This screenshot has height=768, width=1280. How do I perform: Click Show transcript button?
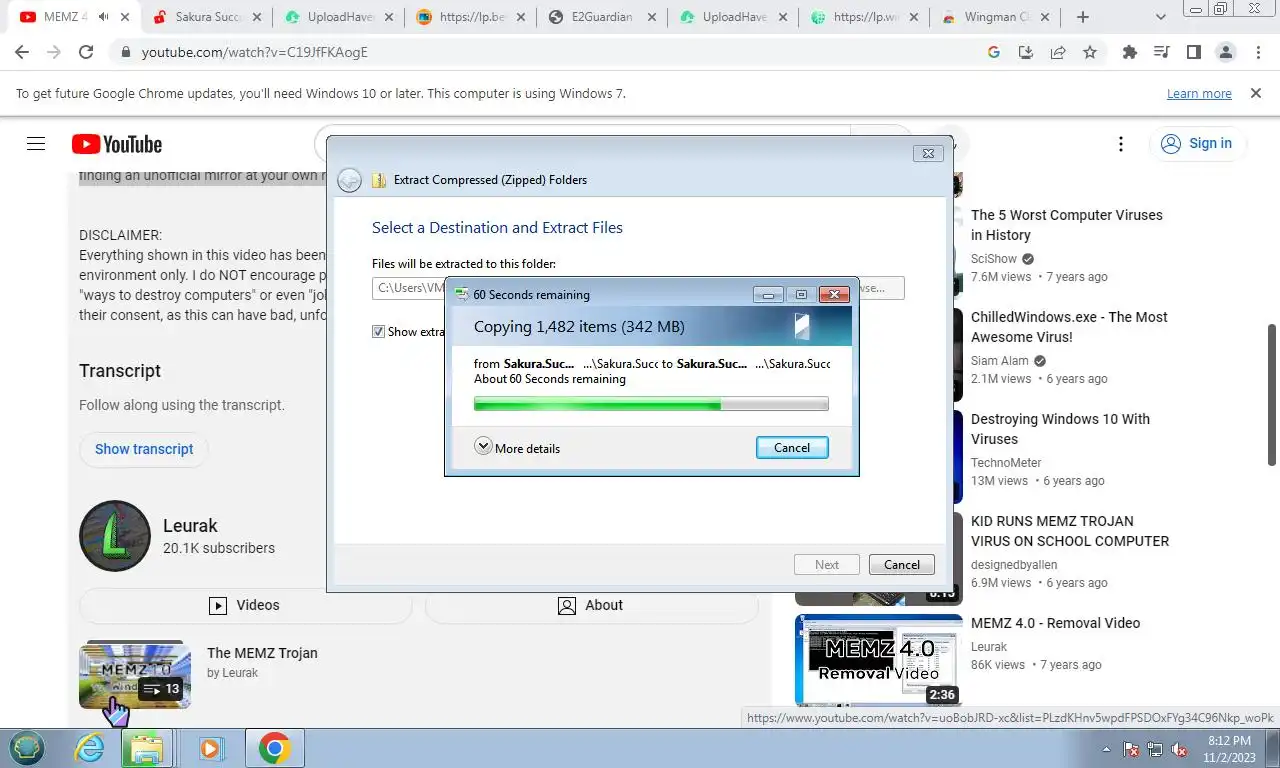[x=144, y=449]
